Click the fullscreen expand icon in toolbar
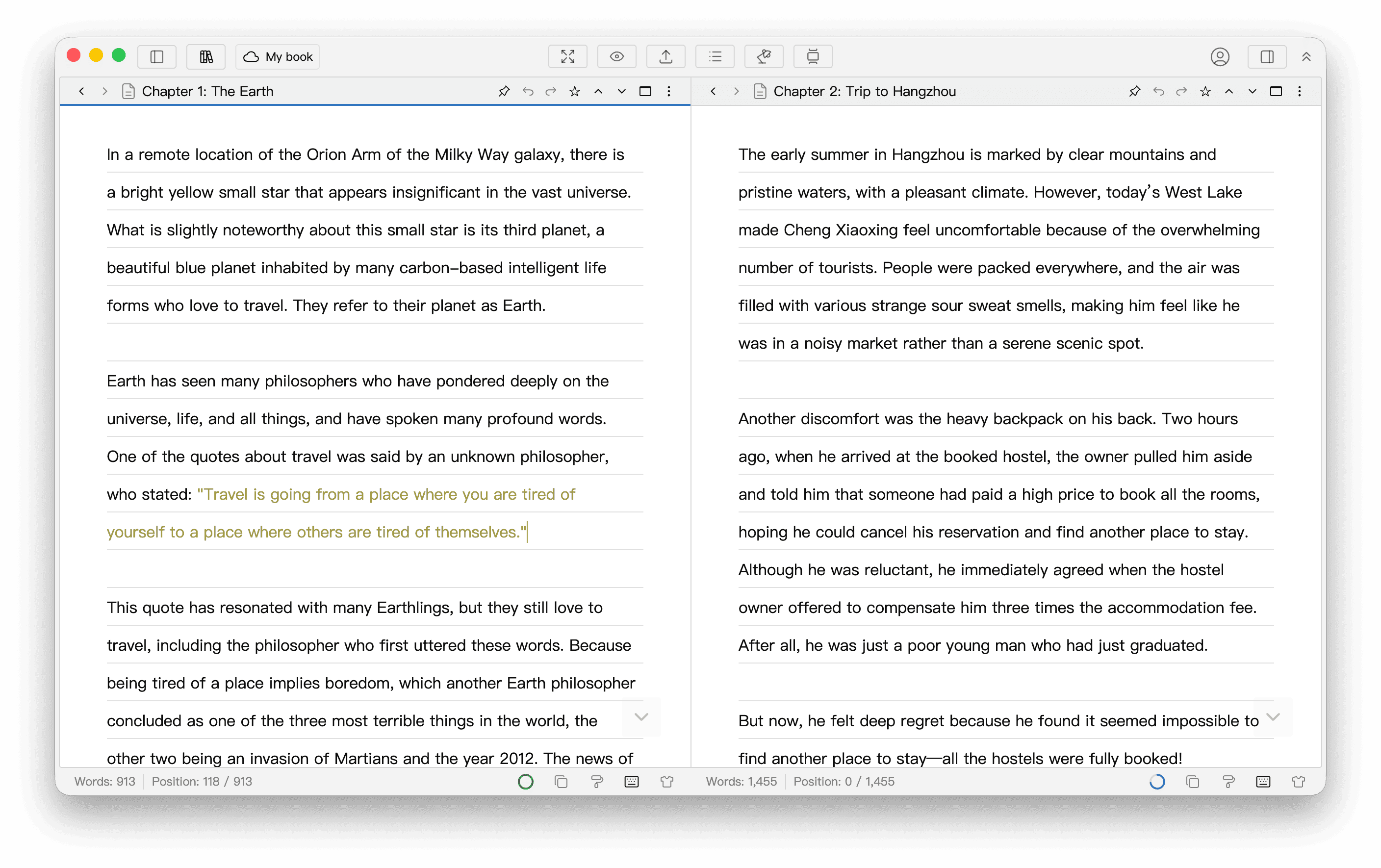Viewport: 1381px width, 868px height. [x=567, y=57]
